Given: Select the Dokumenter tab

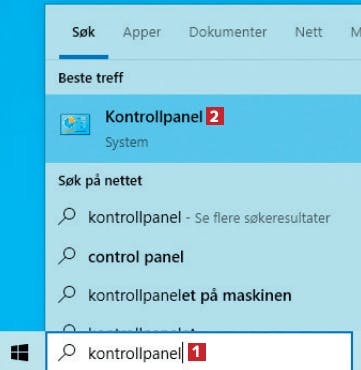Looking at the screenshot, I should coord(228,32).
